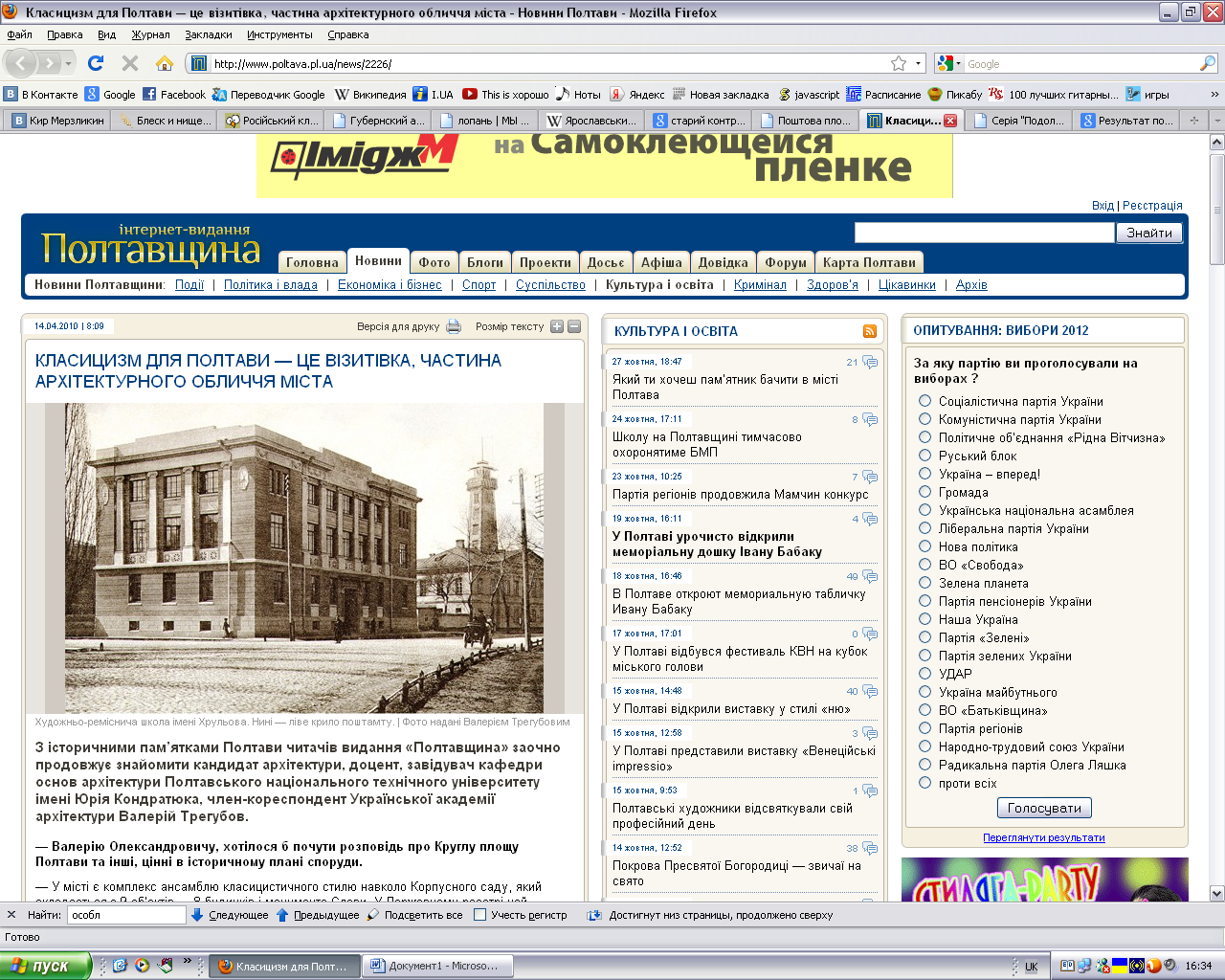
Task: Open the list-all-tabs dropdown arrow
Action: [x=1216, y=121]
